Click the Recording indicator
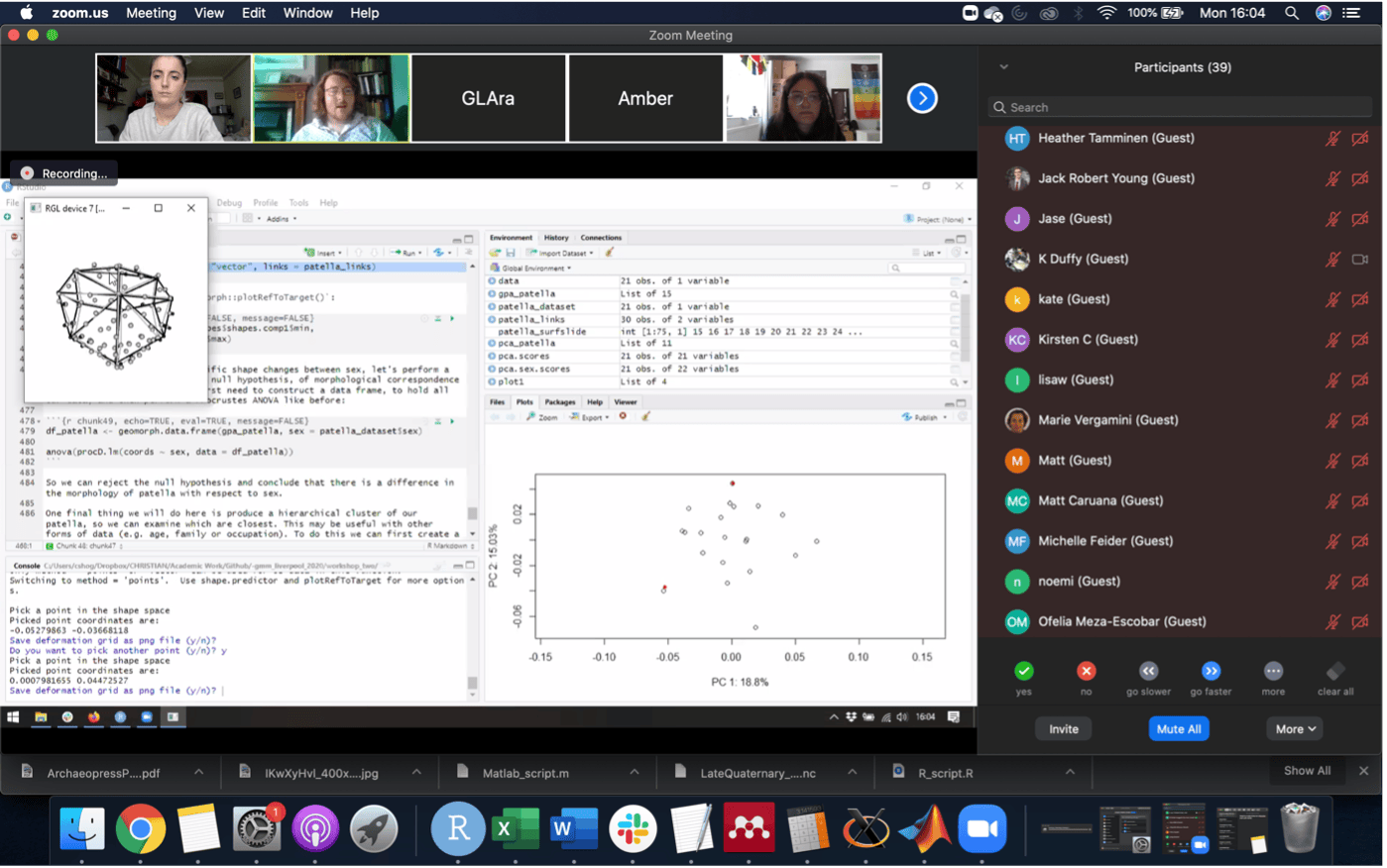The width and height of the screenshot is (1387, 868). 64,173
